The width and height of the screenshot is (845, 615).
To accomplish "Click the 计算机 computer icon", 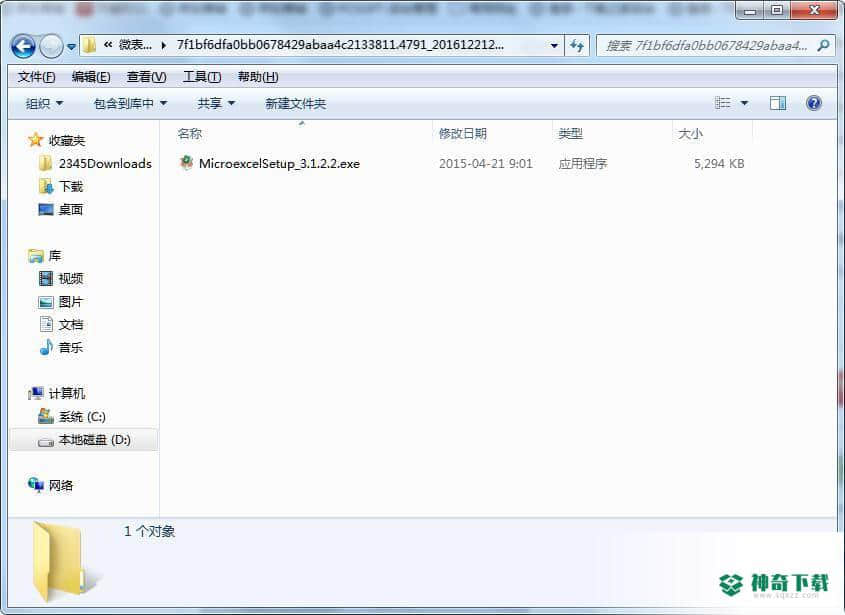I will point(36,393).
